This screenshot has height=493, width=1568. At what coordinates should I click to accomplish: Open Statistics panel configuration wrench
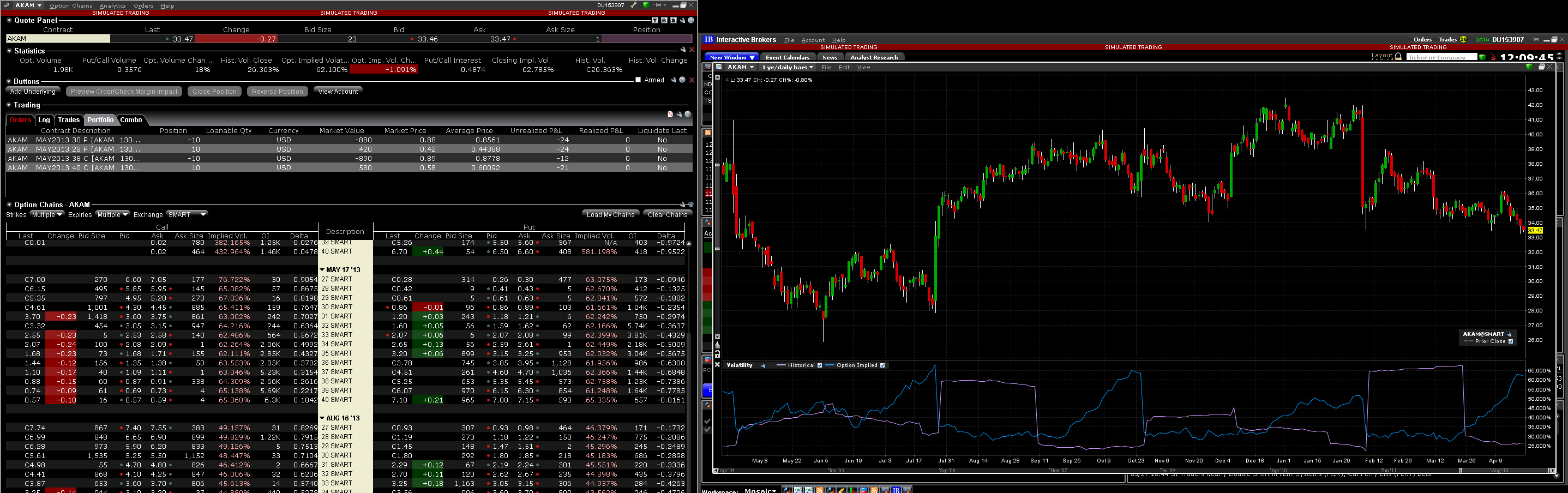click(x=683, y=50)
